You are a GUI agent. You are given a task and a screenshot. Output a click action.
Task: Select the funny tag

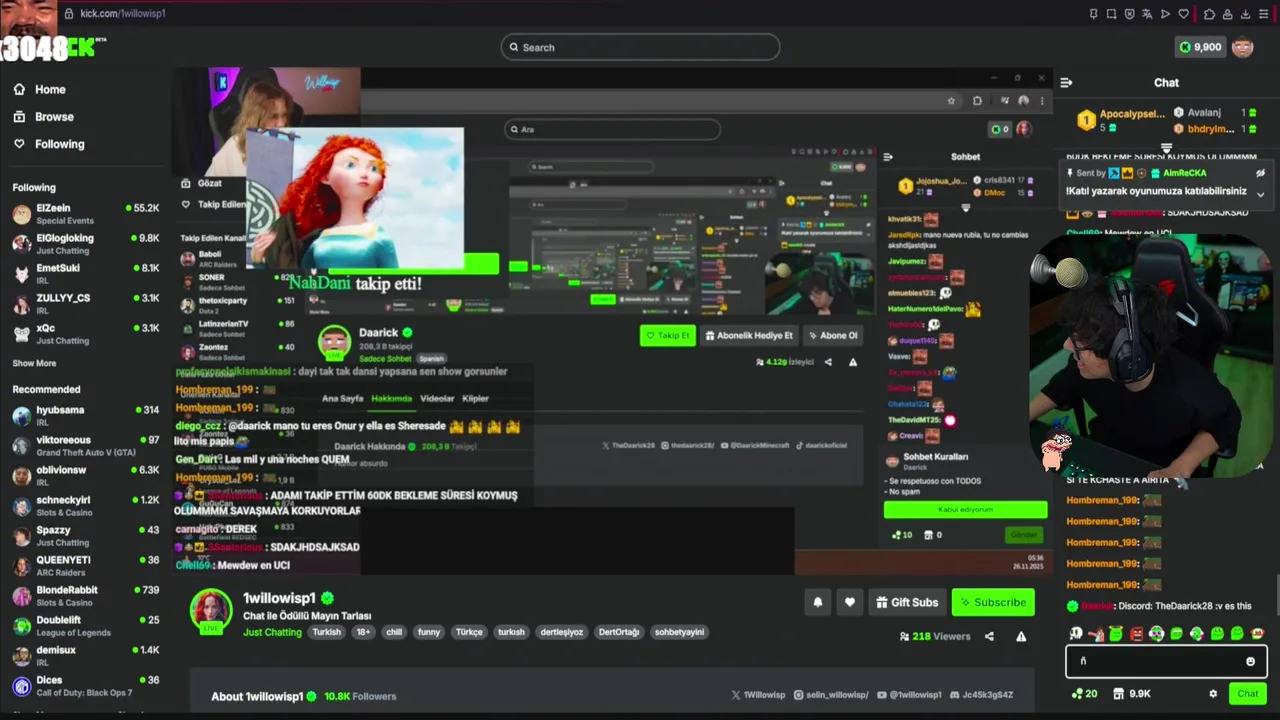coord(429,632)
